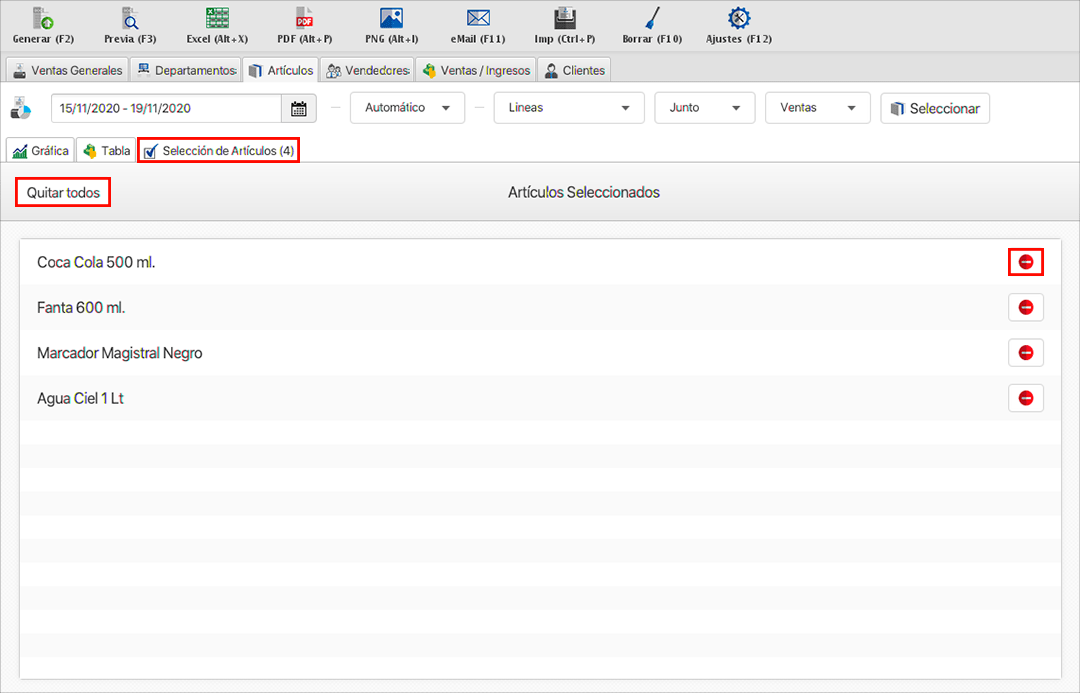The image size is (1080, 693).
Task: Open the Lineas chart type dropdown
Action: coord(568,108)
